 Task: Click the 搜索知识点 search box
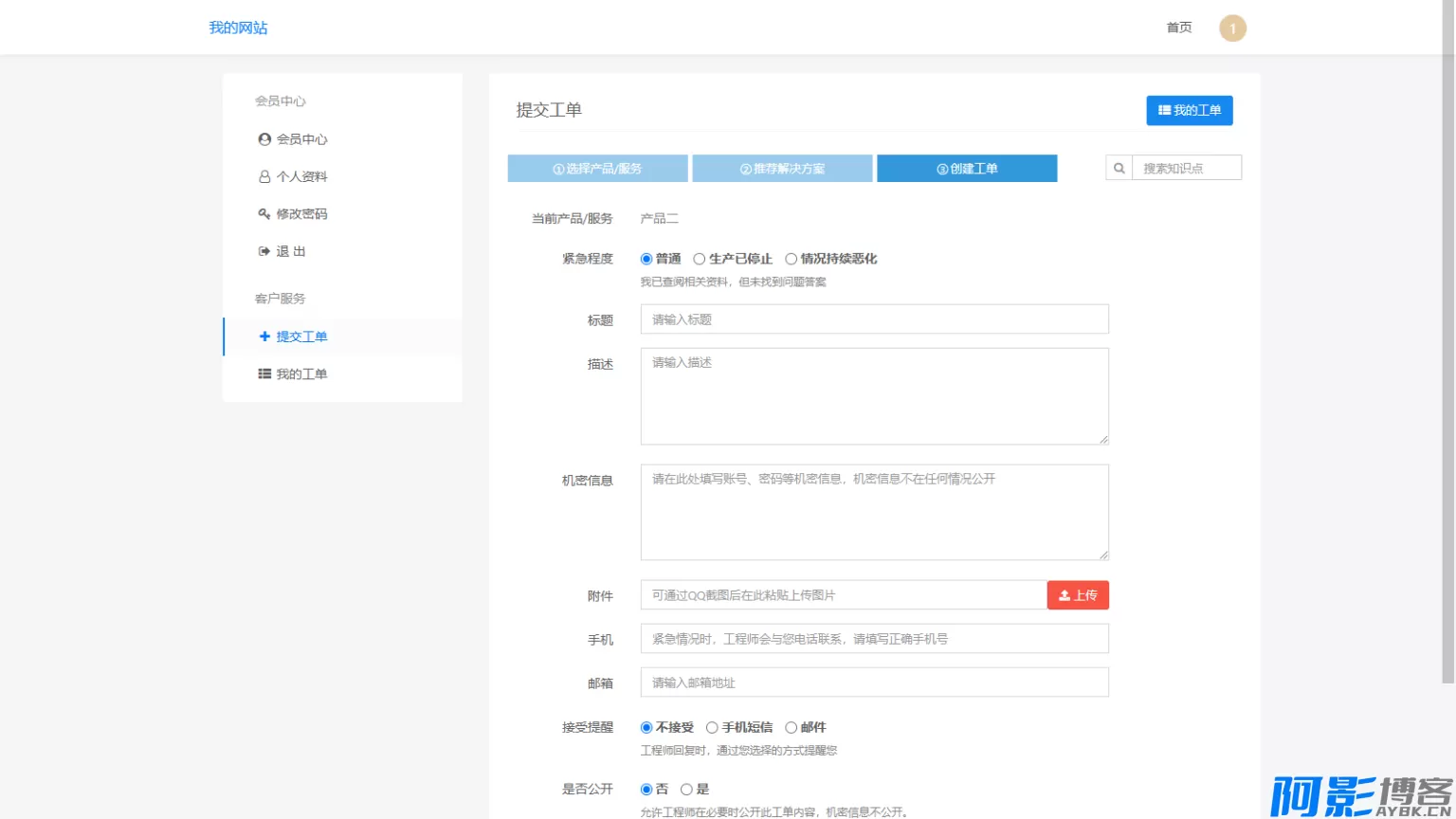click(x=1186, y=169)
